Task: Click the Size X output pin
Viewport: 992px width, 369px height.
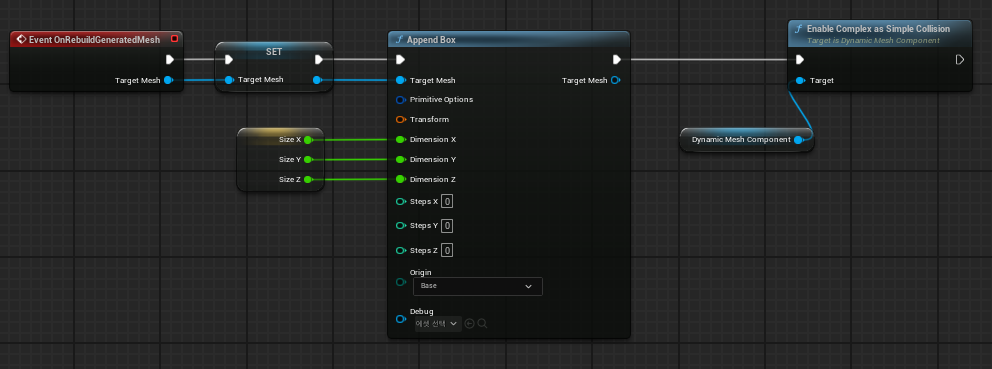Action: pyautogui.click(x=307, y=139)
